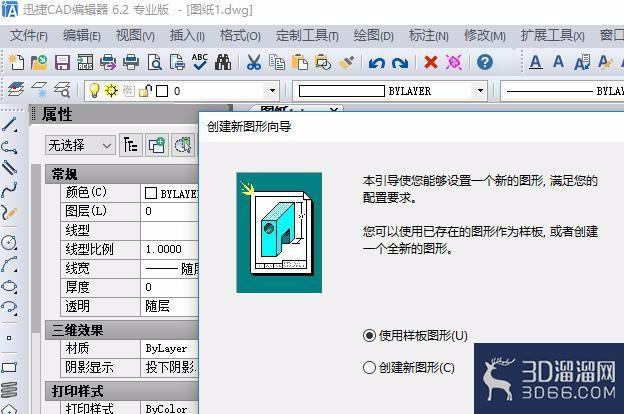
Task: Open the 绘图(D) menu
Action: coord(373,36)
